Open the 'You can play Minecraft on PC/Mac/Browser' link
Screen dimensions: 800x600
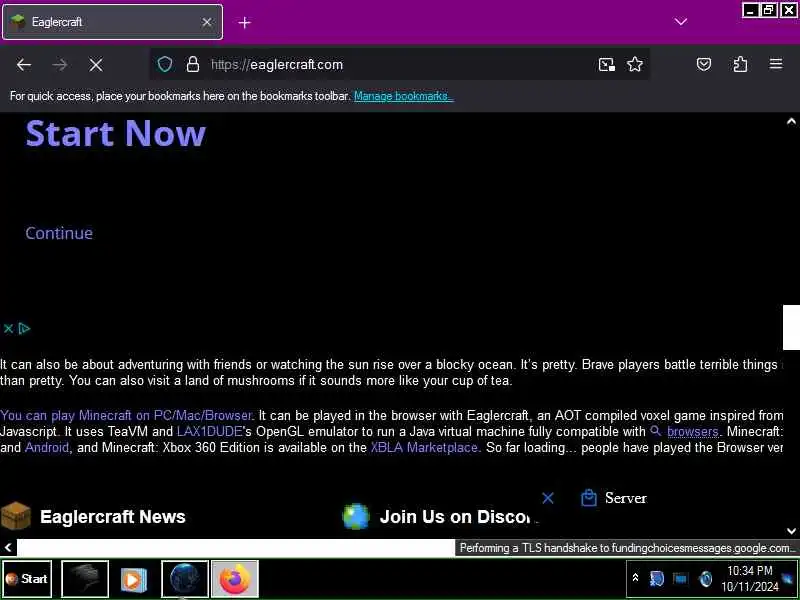tap(126, 415)
